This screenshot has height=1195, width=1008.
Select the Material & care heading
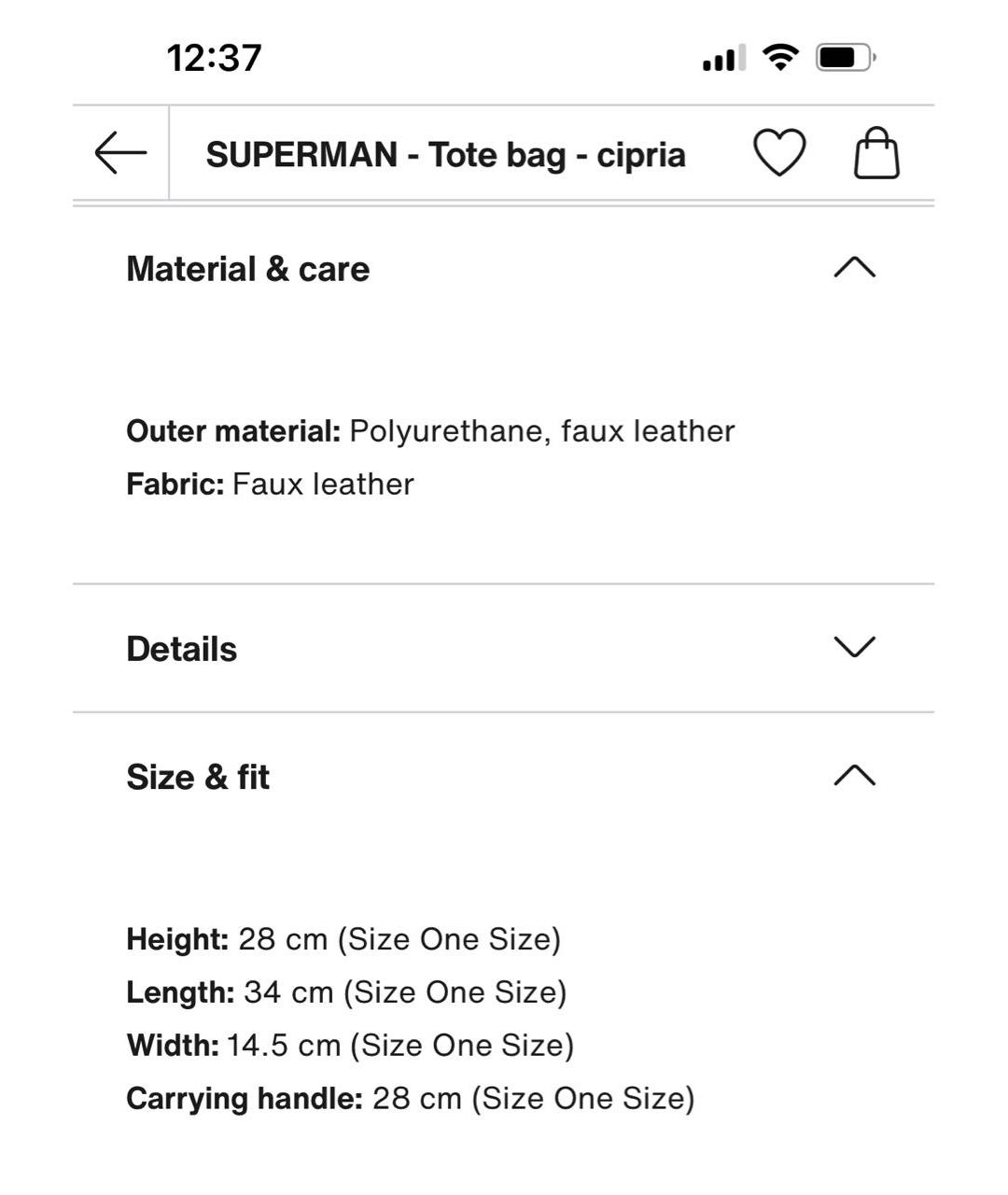click(248, 269)
